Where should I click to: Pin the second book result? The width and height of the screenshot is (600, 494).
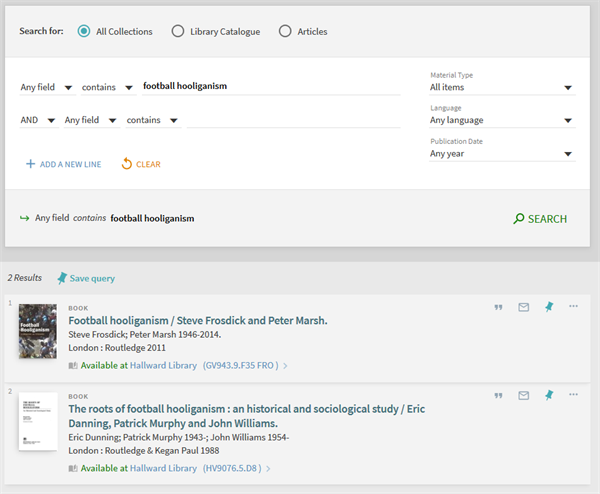(548, 395)
